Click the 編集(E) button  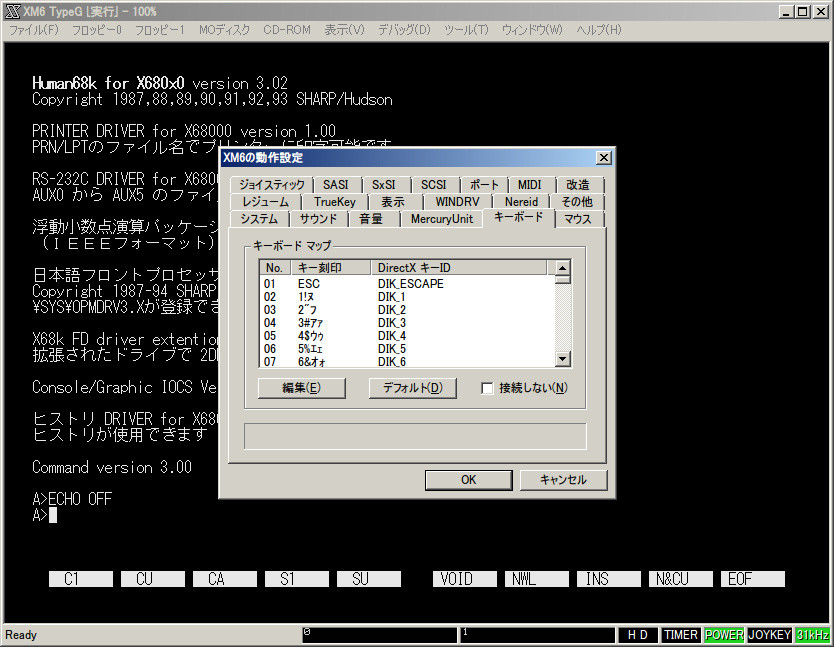tap(302, 388)
